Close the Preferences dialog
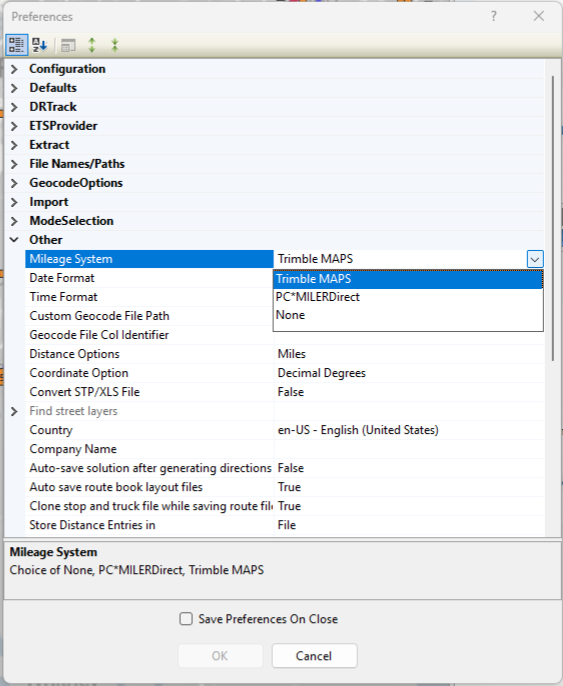 coord(539,16)
